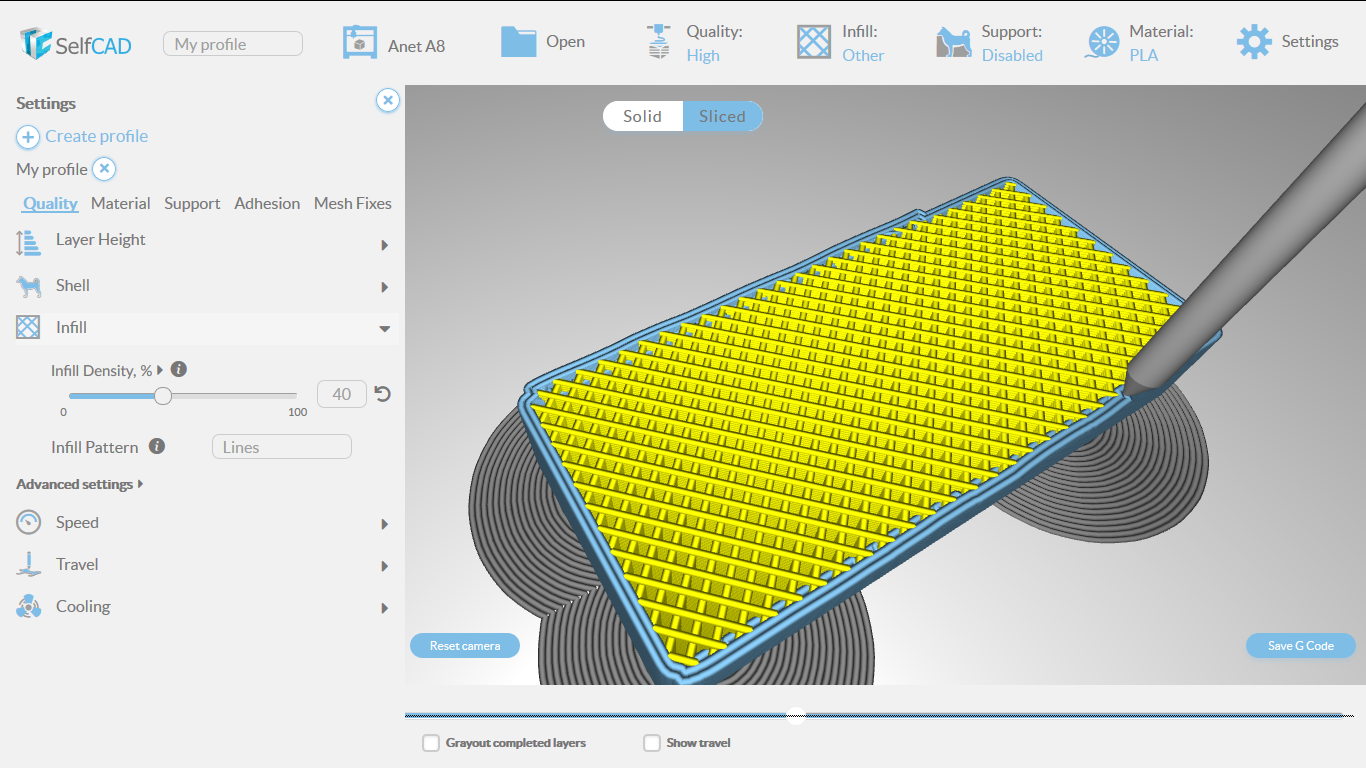Click the Reset camera button
Screen dimensions: 1366x768
click(x=465, y=646)
